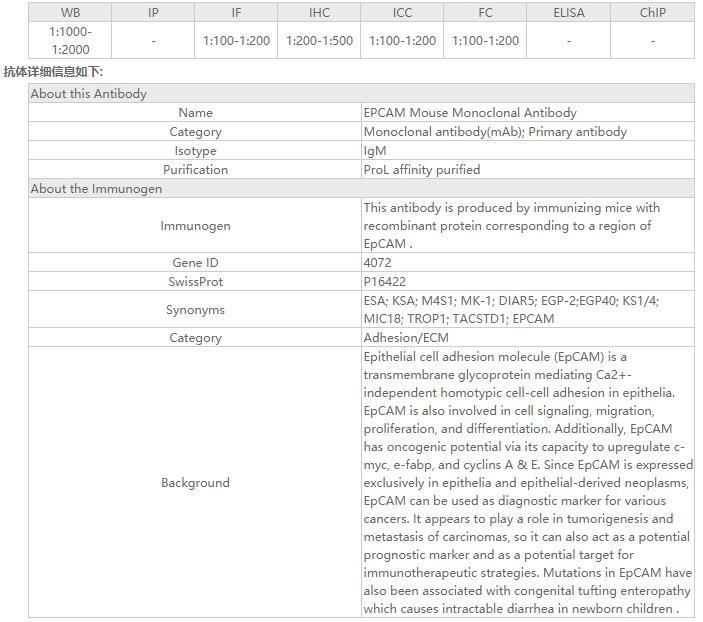Click the IgM isotype value

[375, 151]
